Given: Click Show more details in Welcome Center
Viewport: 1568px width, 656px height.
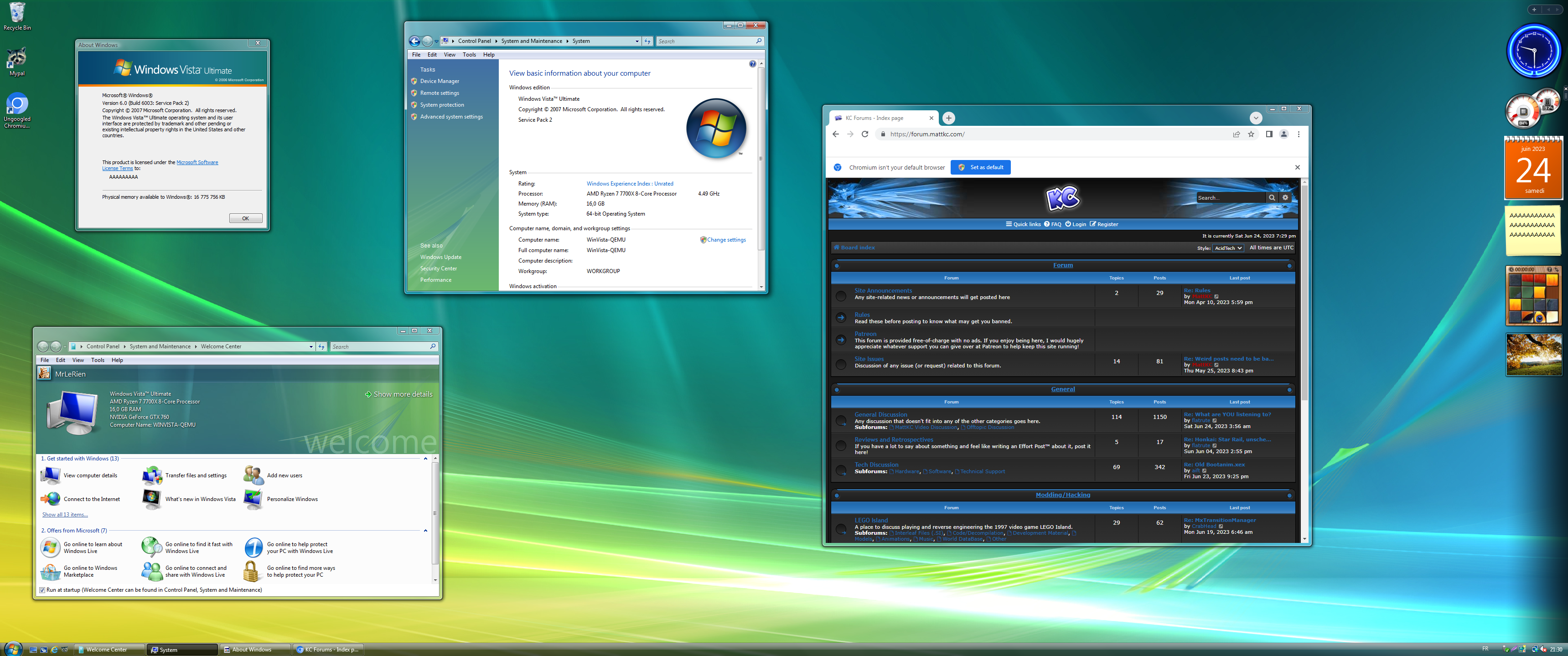Looking at the screenshot, I should pos(398,394).
